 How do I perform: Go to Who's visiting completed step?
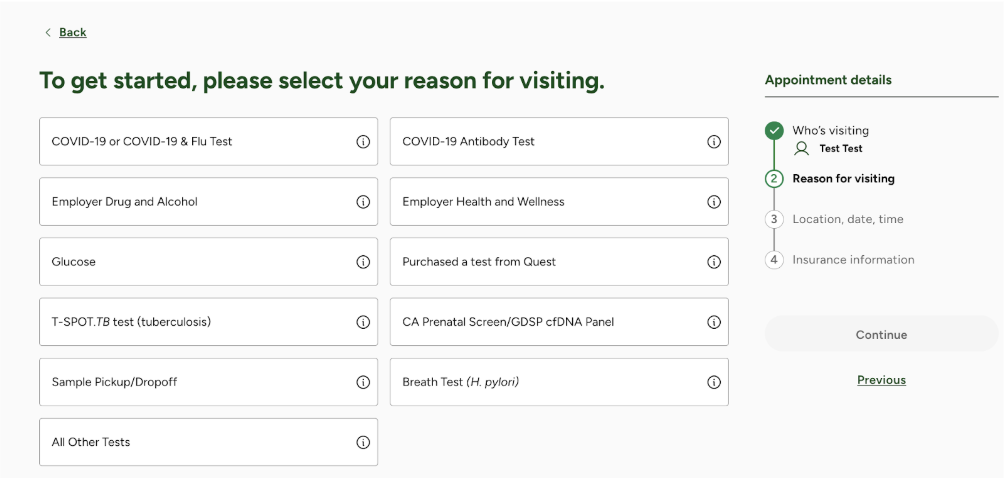pos(831,130)
